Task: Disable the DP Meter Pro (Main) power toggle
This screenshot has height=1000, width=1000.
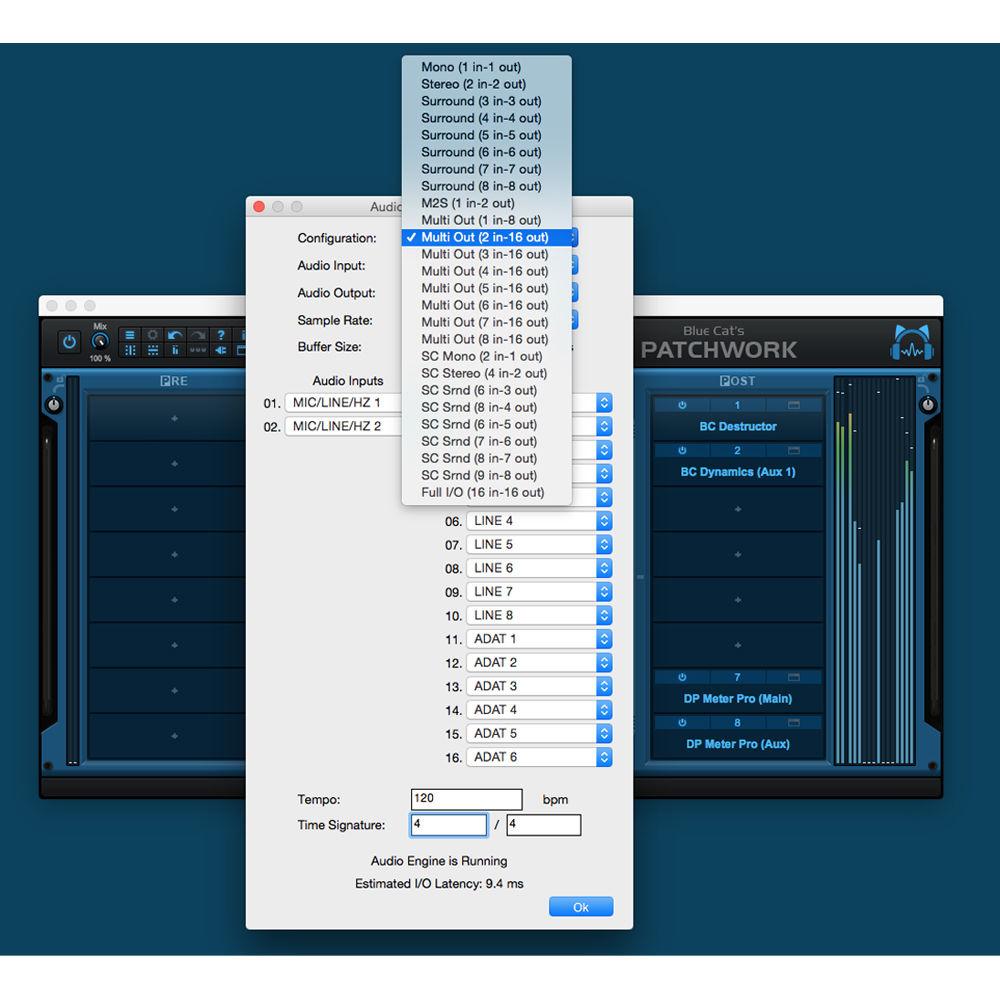Action: [683, 677]
